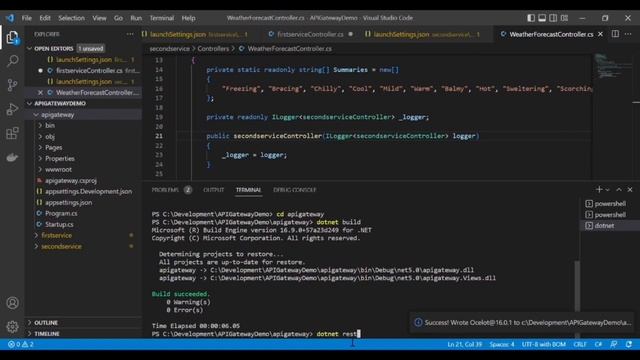Open apigateway.csproj in the explorer
Screen dimensions: 640x360
click(71, 180)
